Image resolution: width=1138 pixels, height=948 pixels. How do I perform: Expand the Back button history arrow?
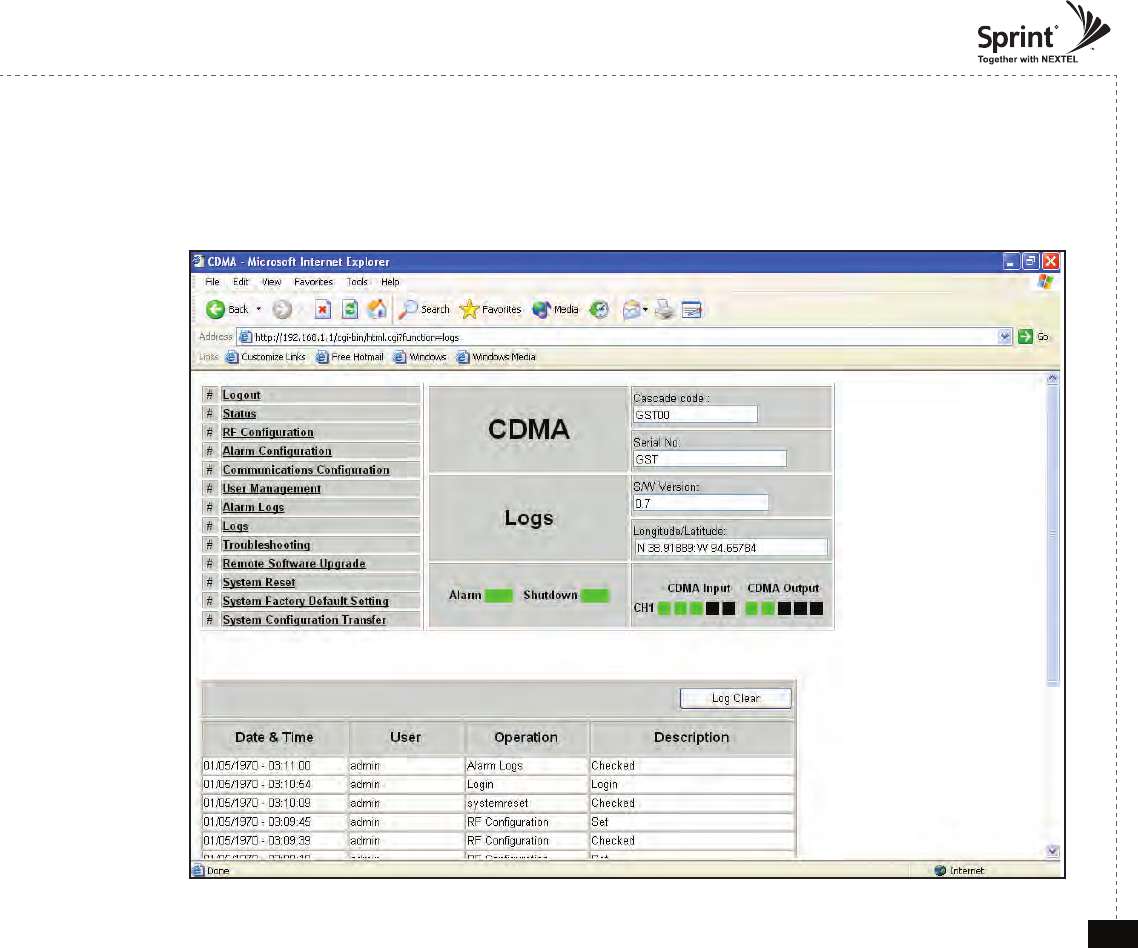coord(258,309)
